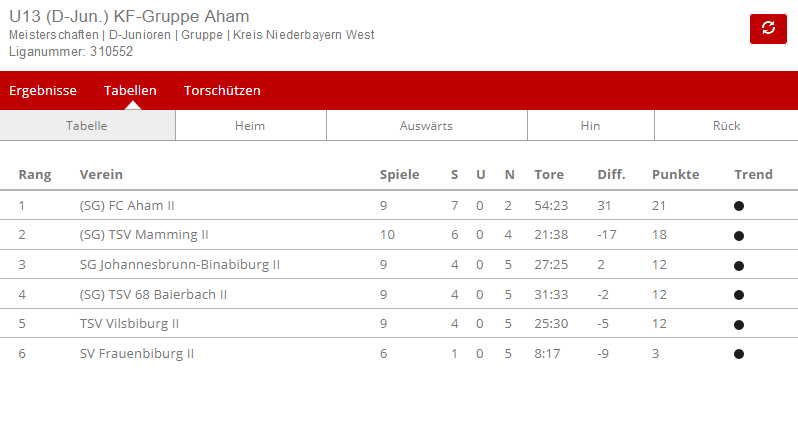Click the trend dot for FC Aham II
This screenshot has width=798, height=422.
coord(739,206)
